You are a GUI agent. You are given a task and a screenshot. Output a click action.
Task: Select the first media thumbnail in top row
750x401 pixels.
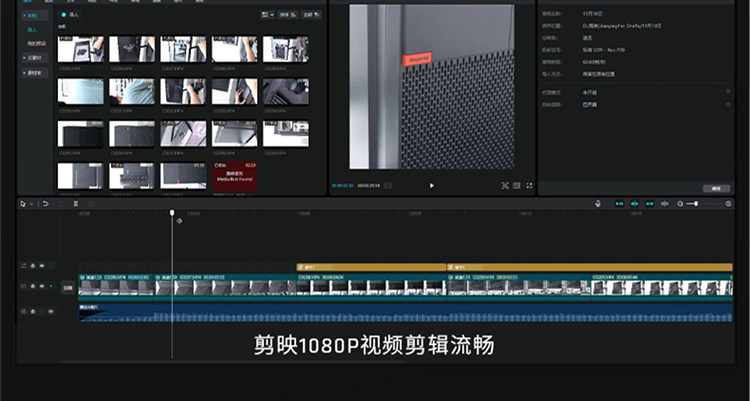[x=80, y=49]
